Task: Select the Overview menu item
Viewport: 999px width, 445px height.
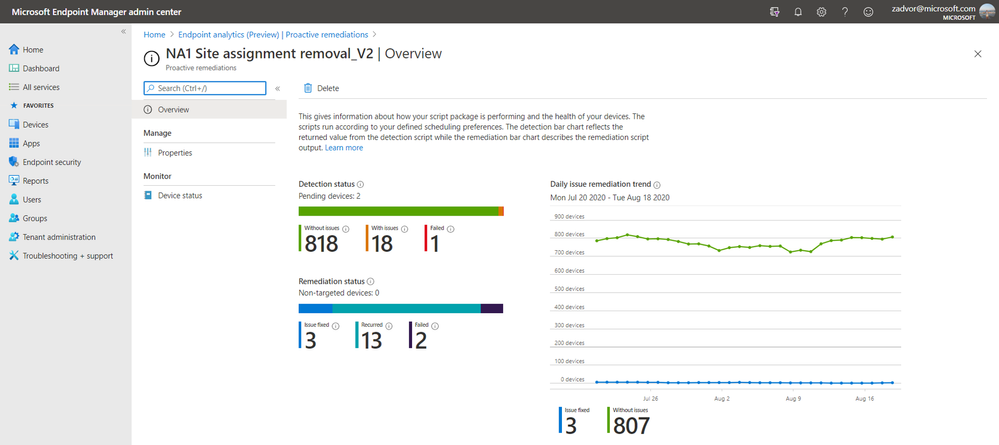Action: [209, 110]
